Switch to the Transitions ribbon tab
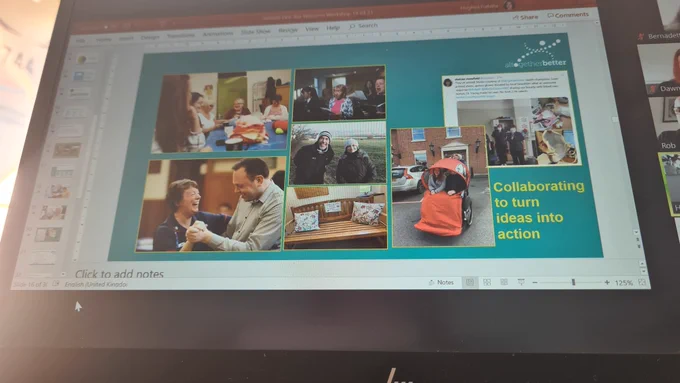The height and width of the screenshot is (383, 680). 181,36
